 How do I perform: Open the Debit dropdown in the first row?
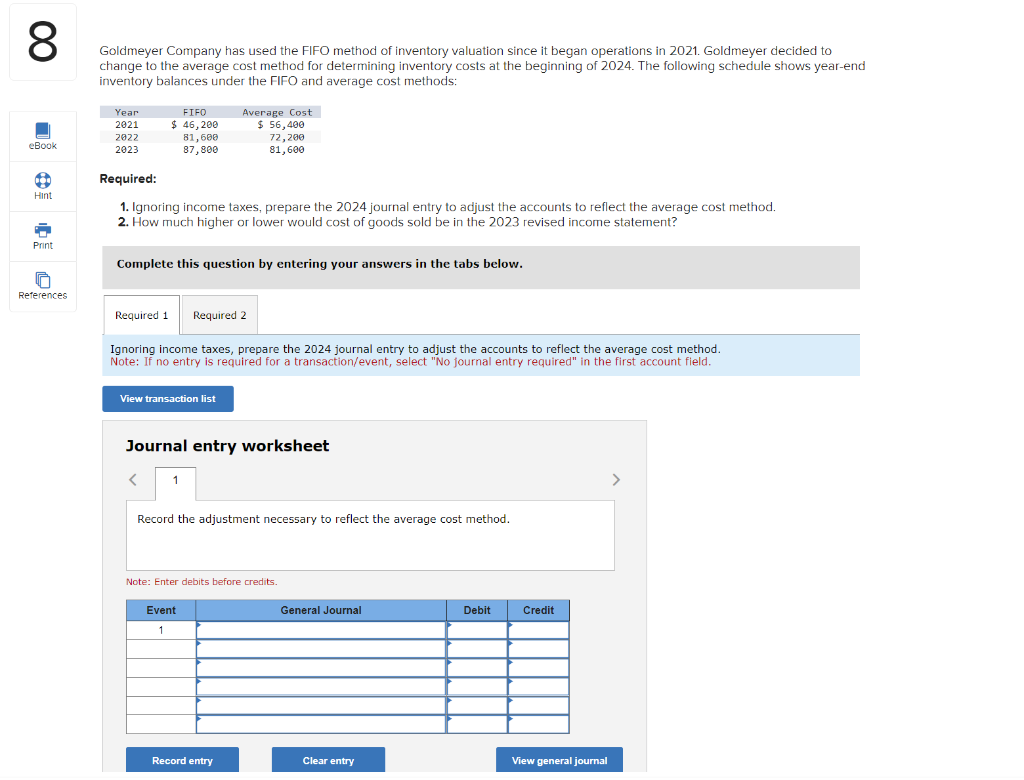tap(450, 629)
